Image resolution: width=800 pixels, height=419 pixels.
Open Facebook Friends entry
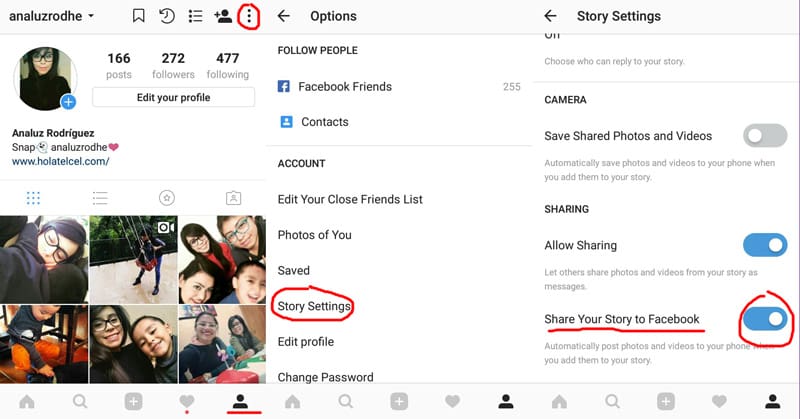point(399,87)
